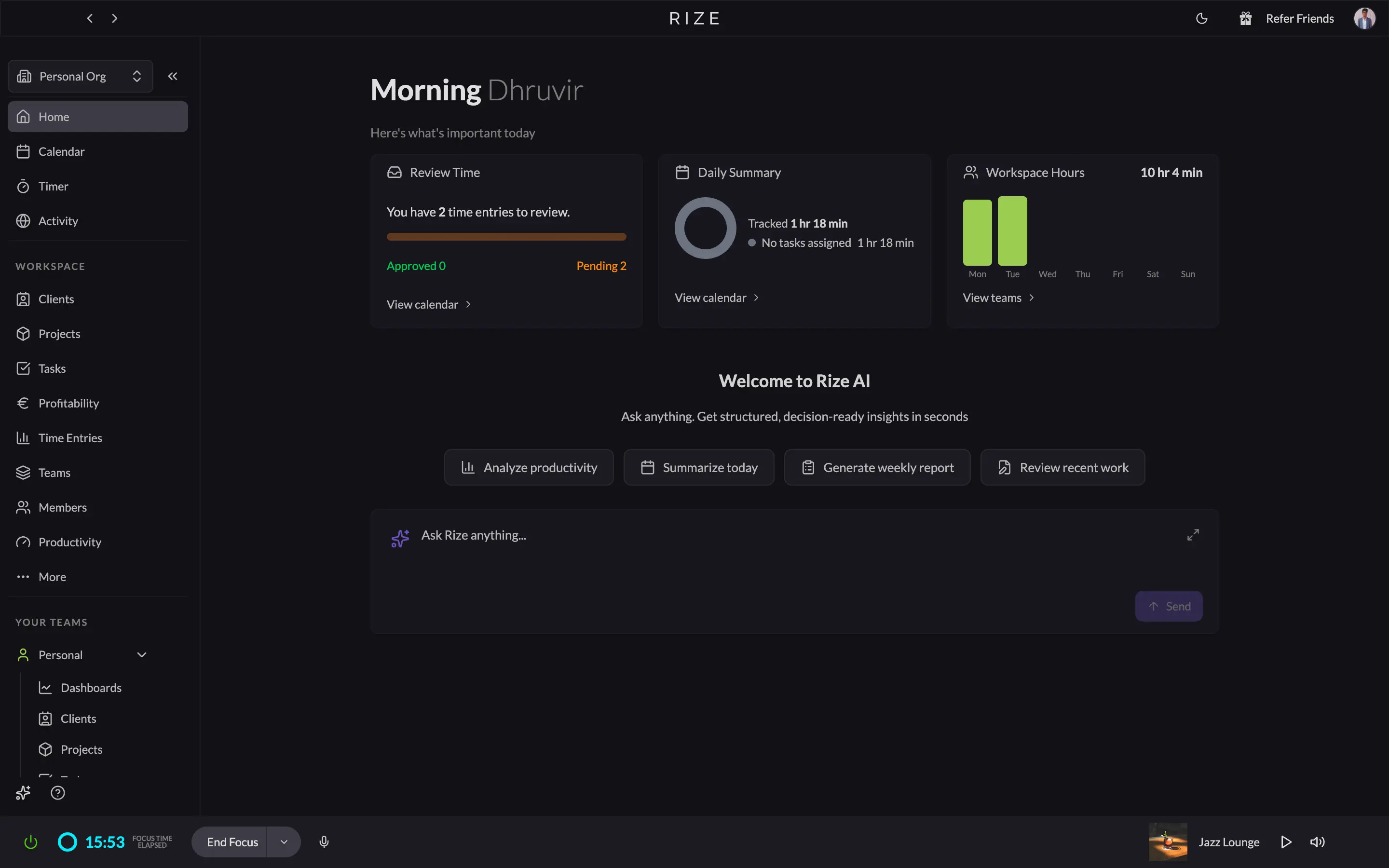
Task: Open the End Focus dropdown arrow
Action: (284, 842)
